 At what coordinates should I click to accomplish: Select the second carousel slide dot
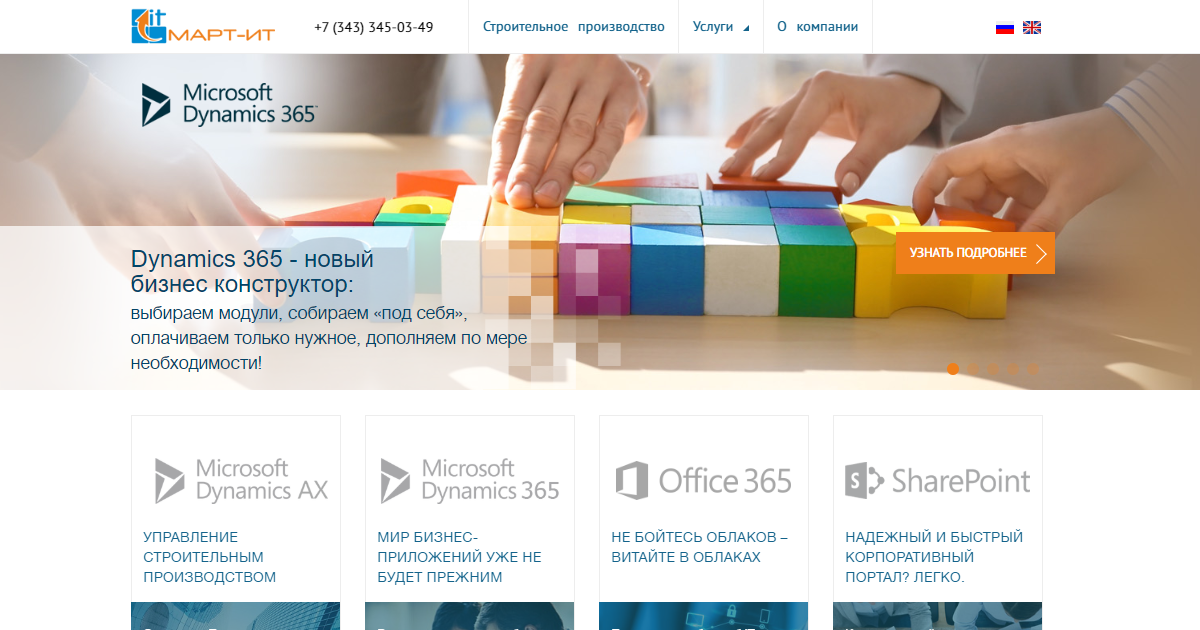coord(973,369)
